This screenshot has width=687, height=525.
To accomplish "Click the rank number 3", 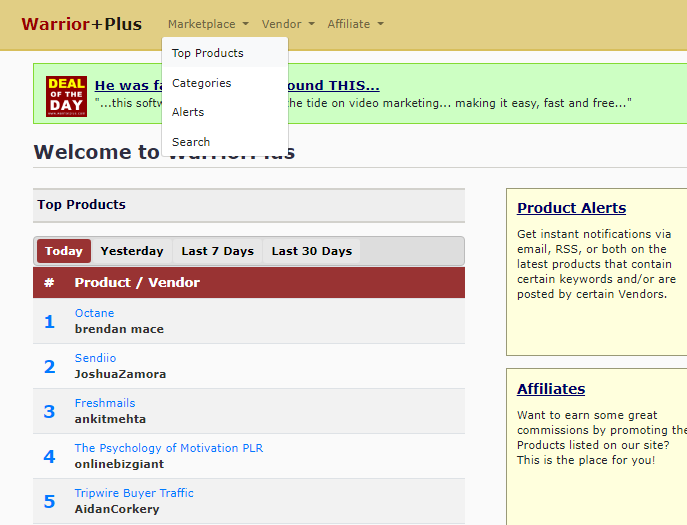I will 50,411.
